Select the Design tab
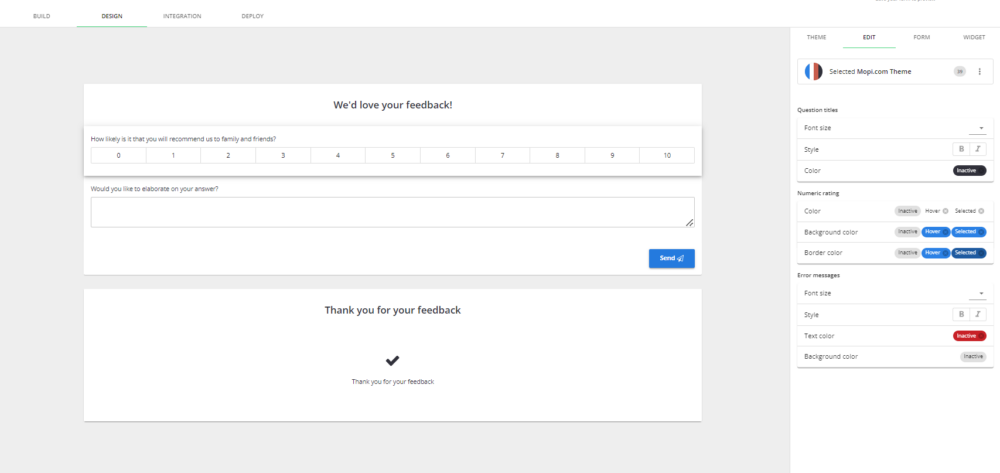The image size is (1000, 473). coord(112,16)
